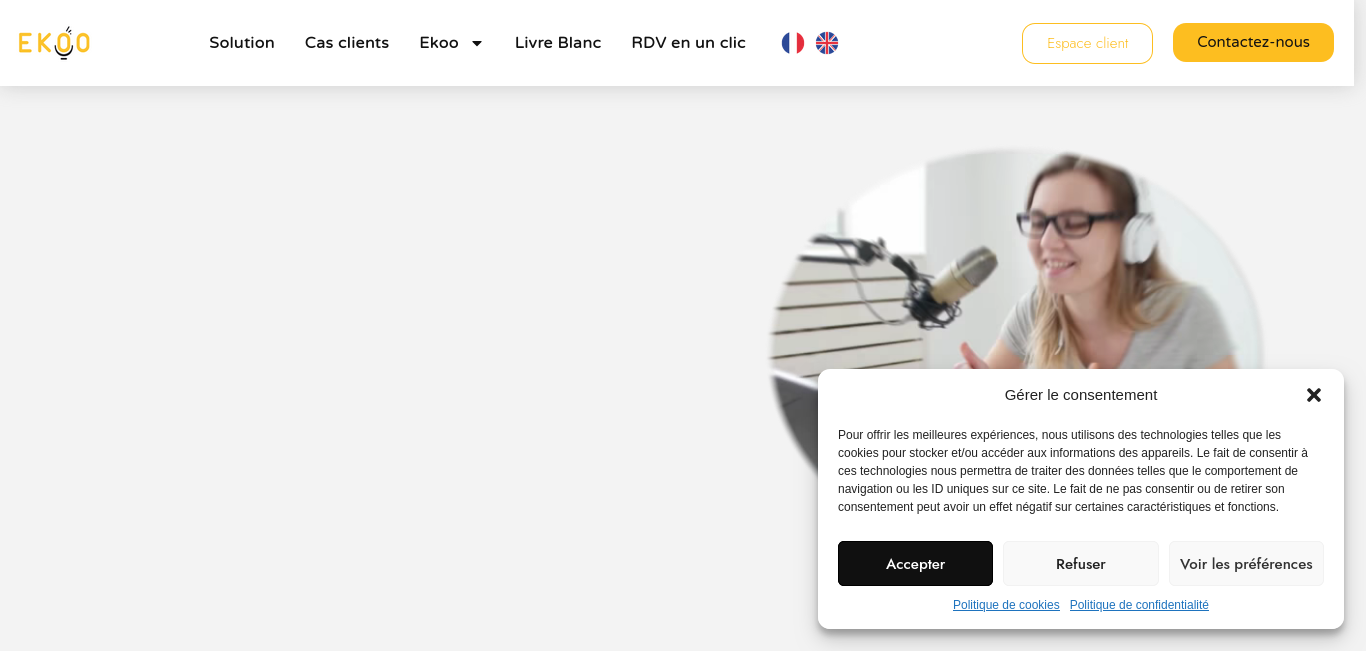Click the EKOO logo in the header
The height and width of the screenshot is (651, 1366).
(x=54, y=43)
